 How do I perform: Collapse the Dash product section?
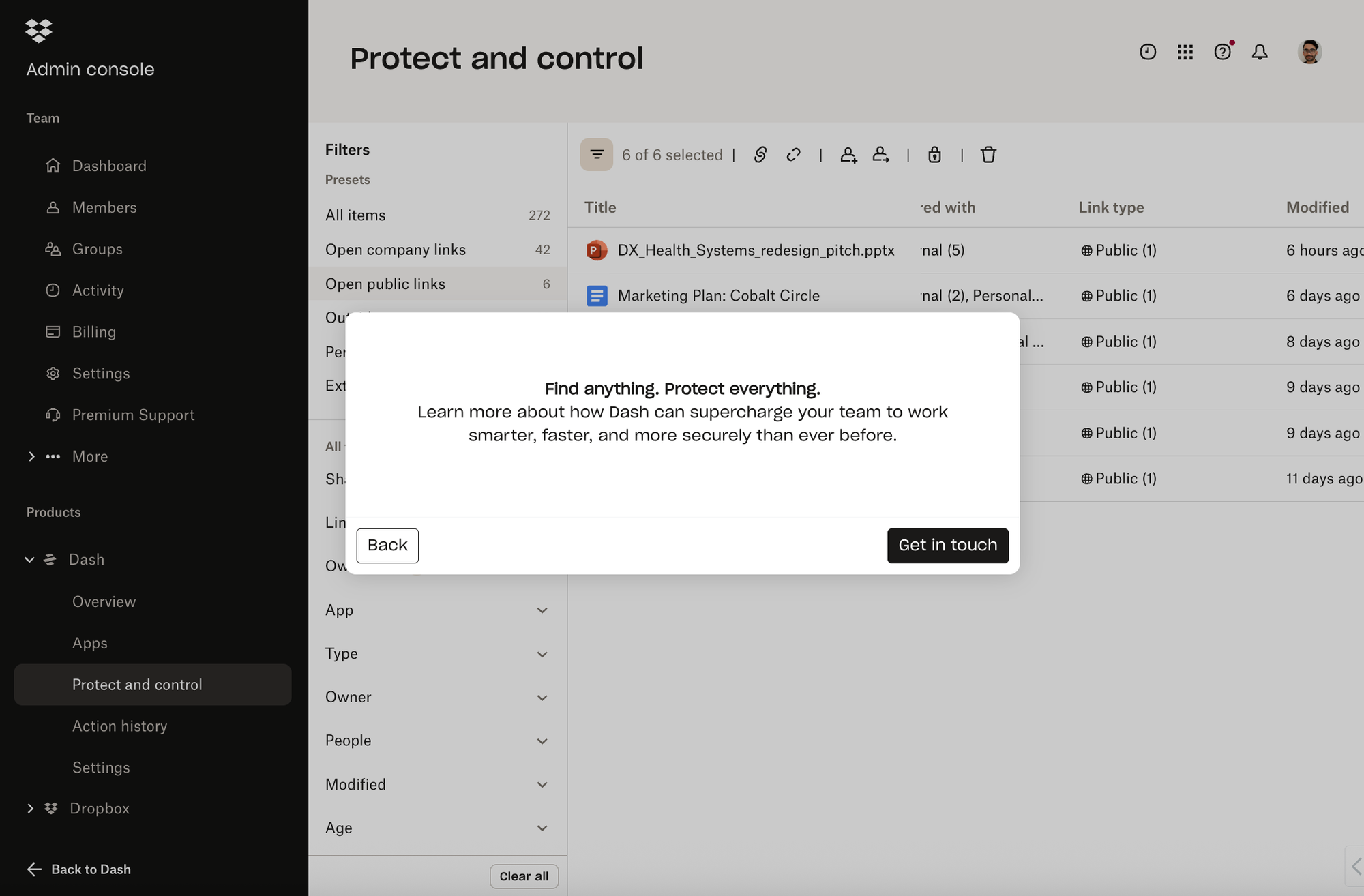(29, 559)
